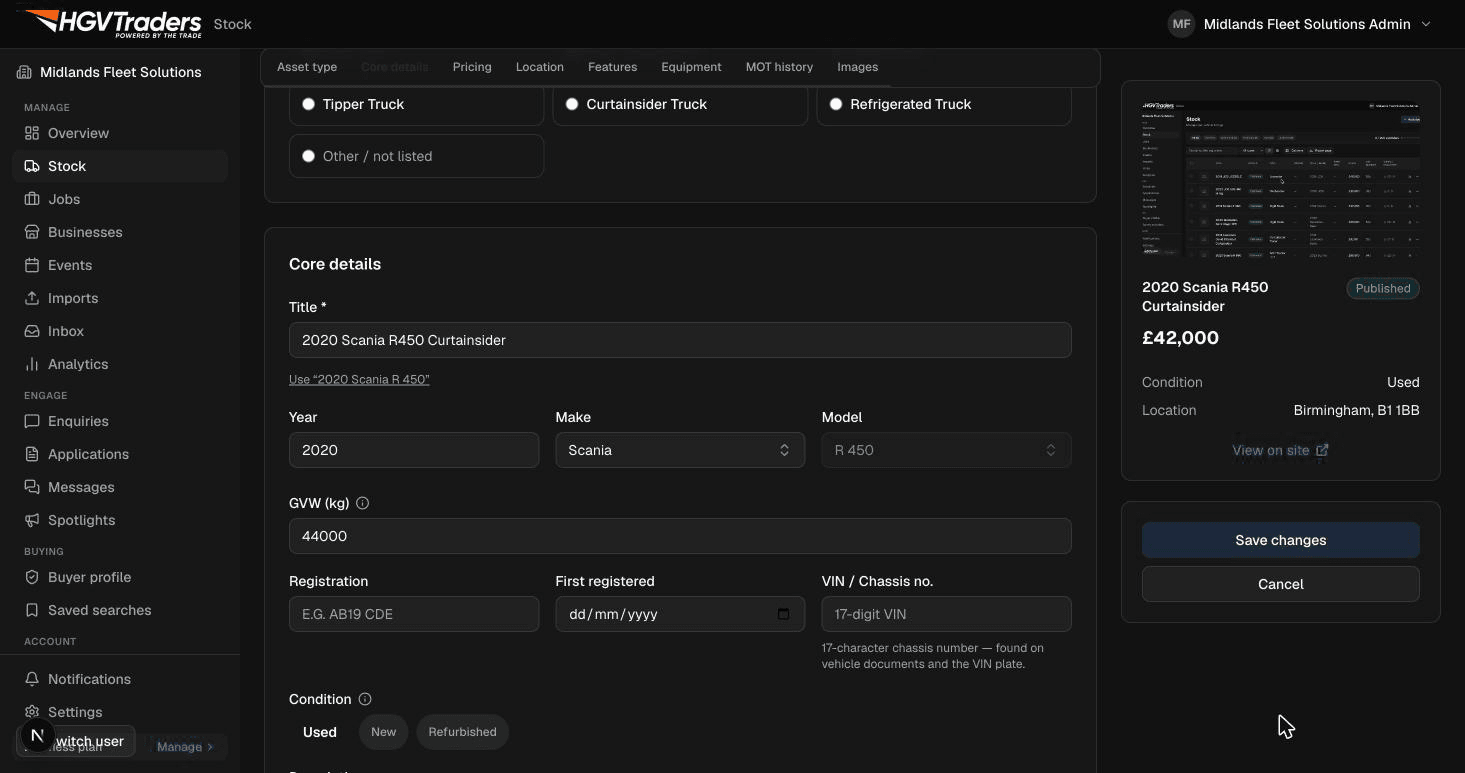The height and width of the screenshot is (773, 1465).
Task: Set condition to Refurbished
Action: click(x=462, y=732)
